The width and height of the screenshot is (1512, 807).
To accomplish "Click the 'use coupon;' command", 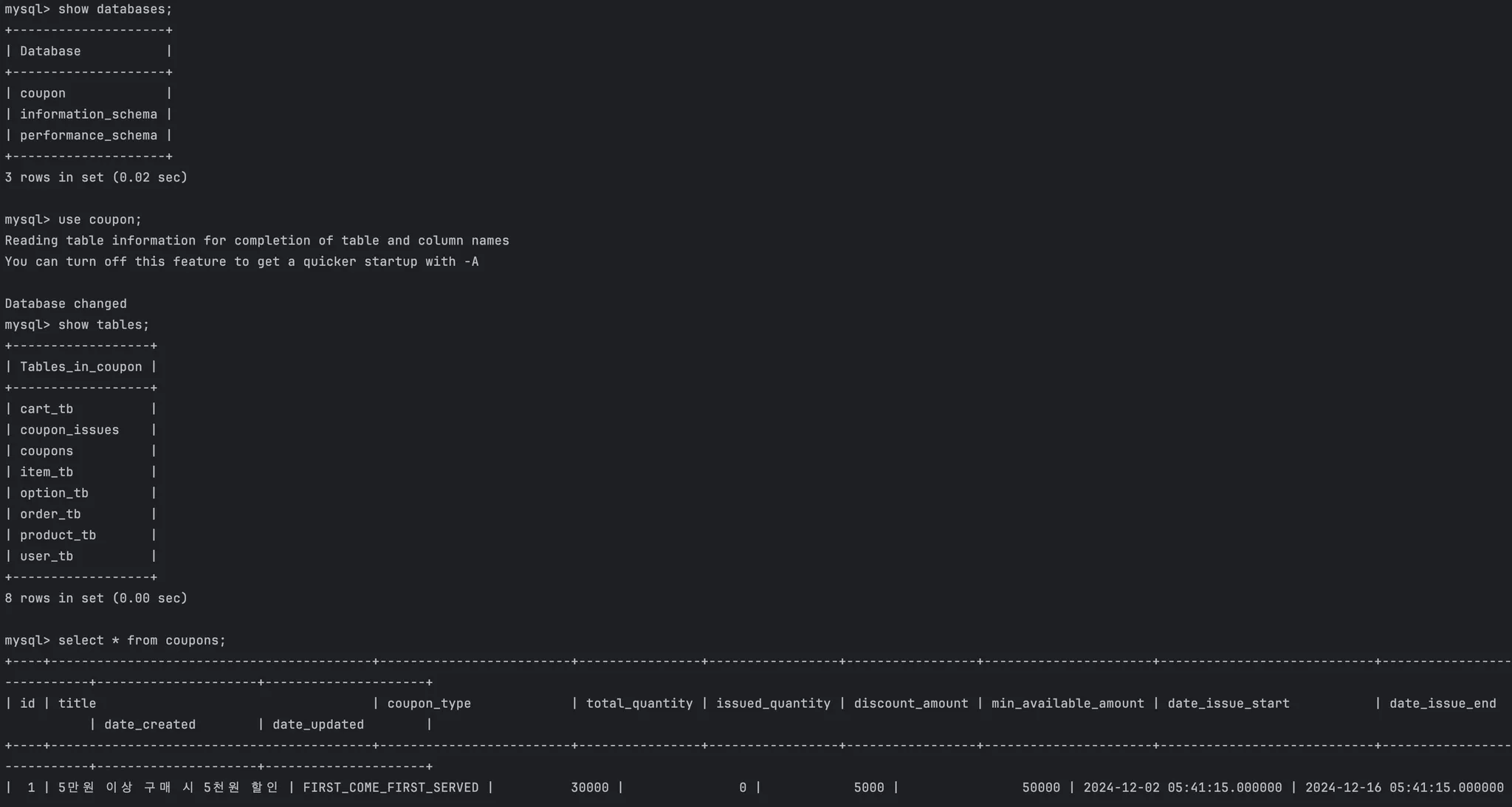I will [x=100, y=220].
